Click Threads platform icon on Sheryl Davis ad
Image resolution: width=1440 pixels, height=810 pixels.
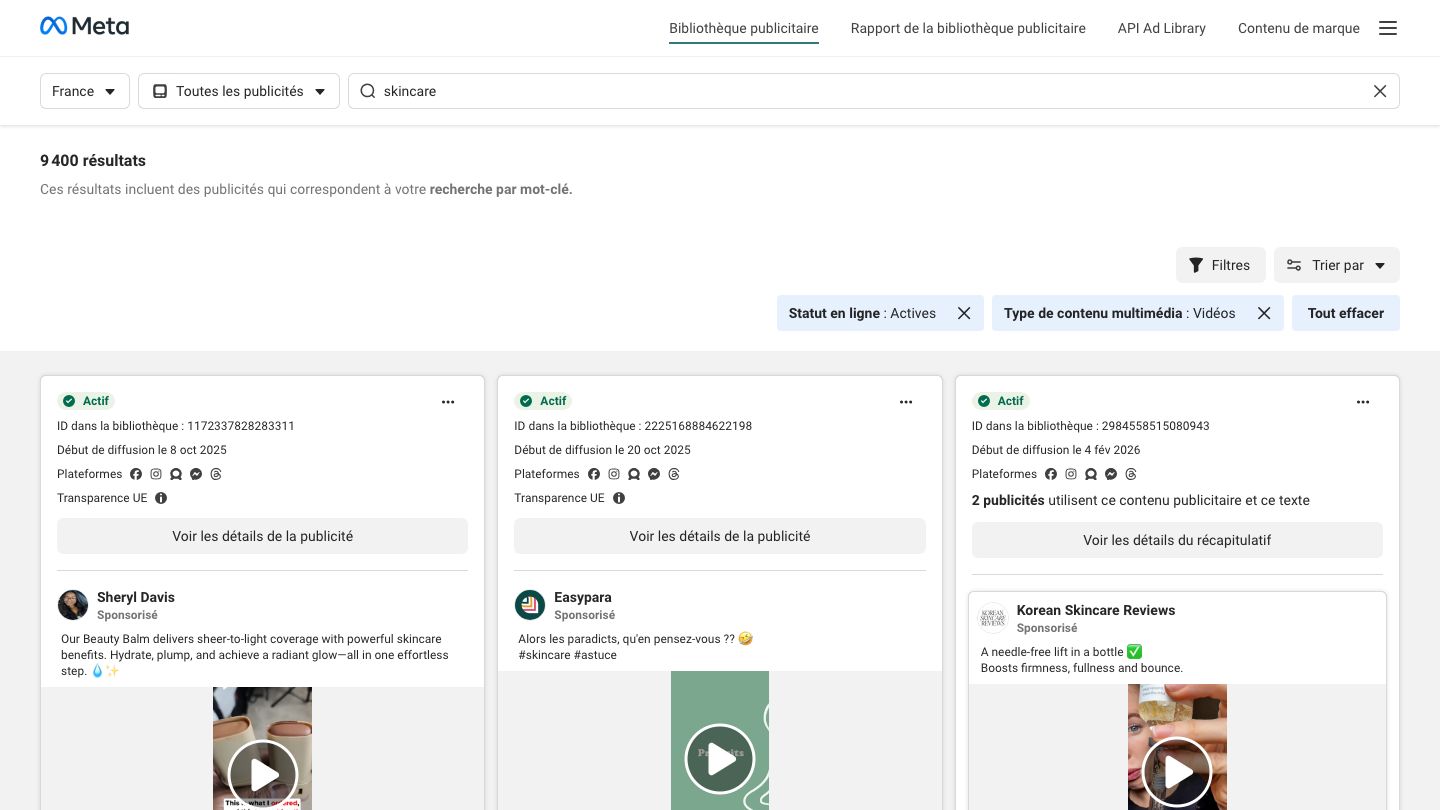point(216,474)
